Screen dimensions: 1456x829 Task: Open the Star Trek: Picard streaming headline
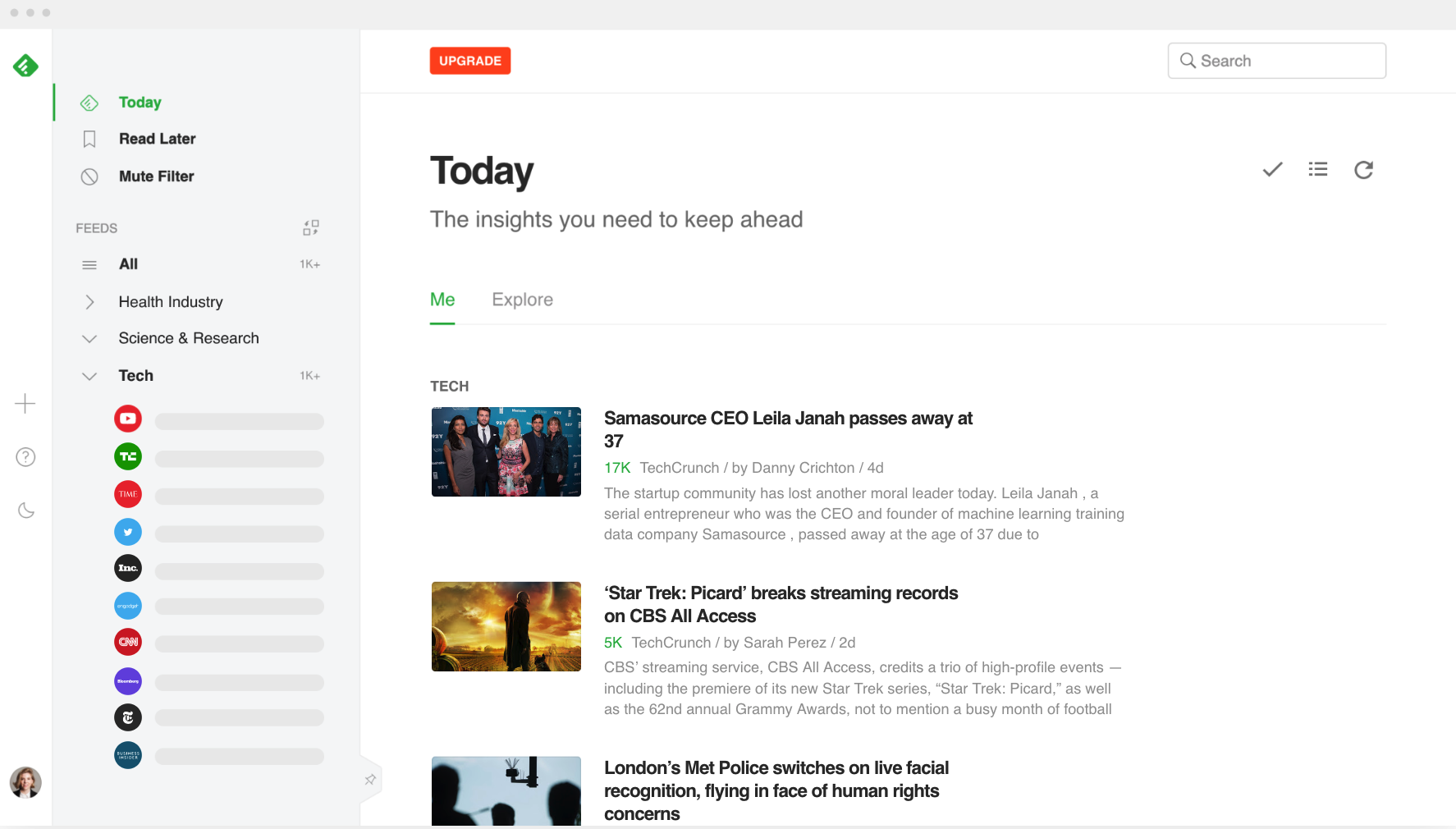pyautogui.click(x=781, y=604)
